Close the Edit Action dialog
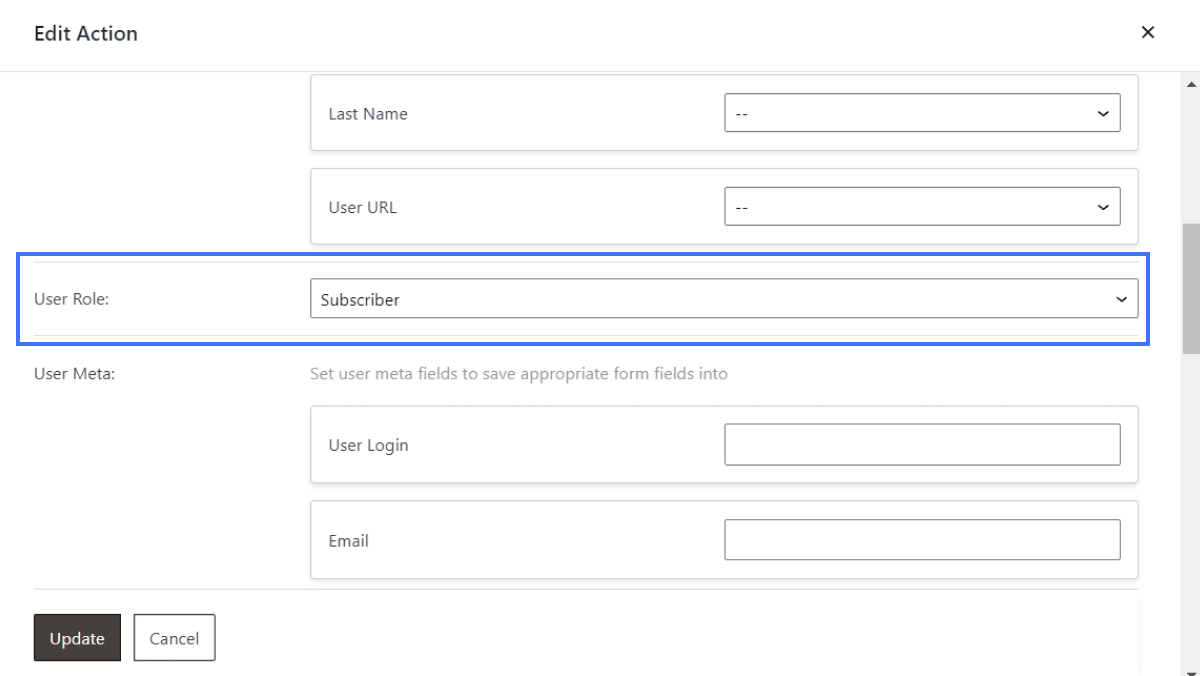The image size is (1200, 676). (x=1148, y=32)
